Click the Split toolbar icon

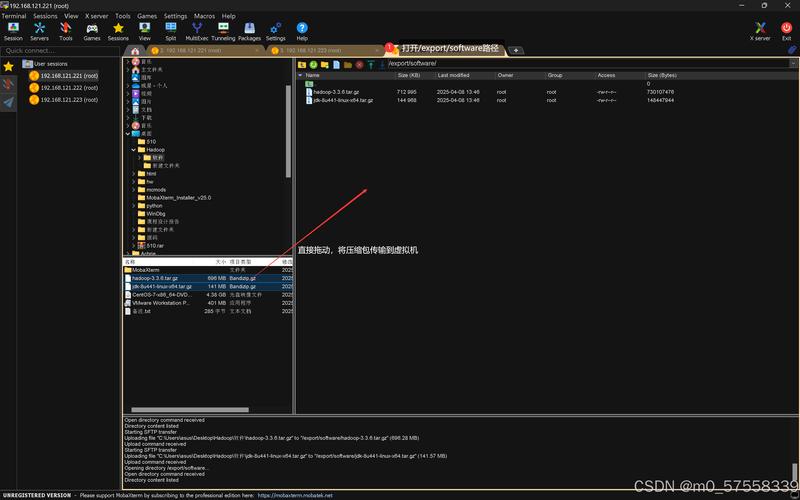(x=171, y=31)
